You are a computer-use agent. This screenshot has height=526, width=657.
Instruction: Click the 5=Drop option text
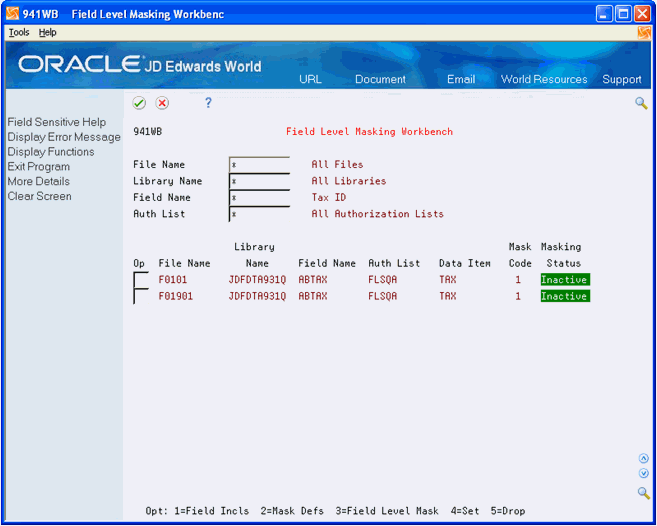[508, 511]
